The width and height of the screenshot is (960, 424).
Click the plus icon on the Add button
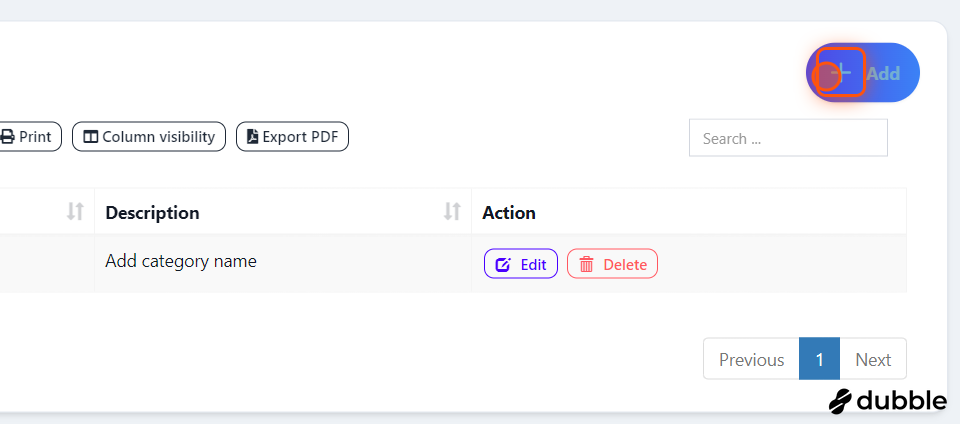(x=842, y=72)
